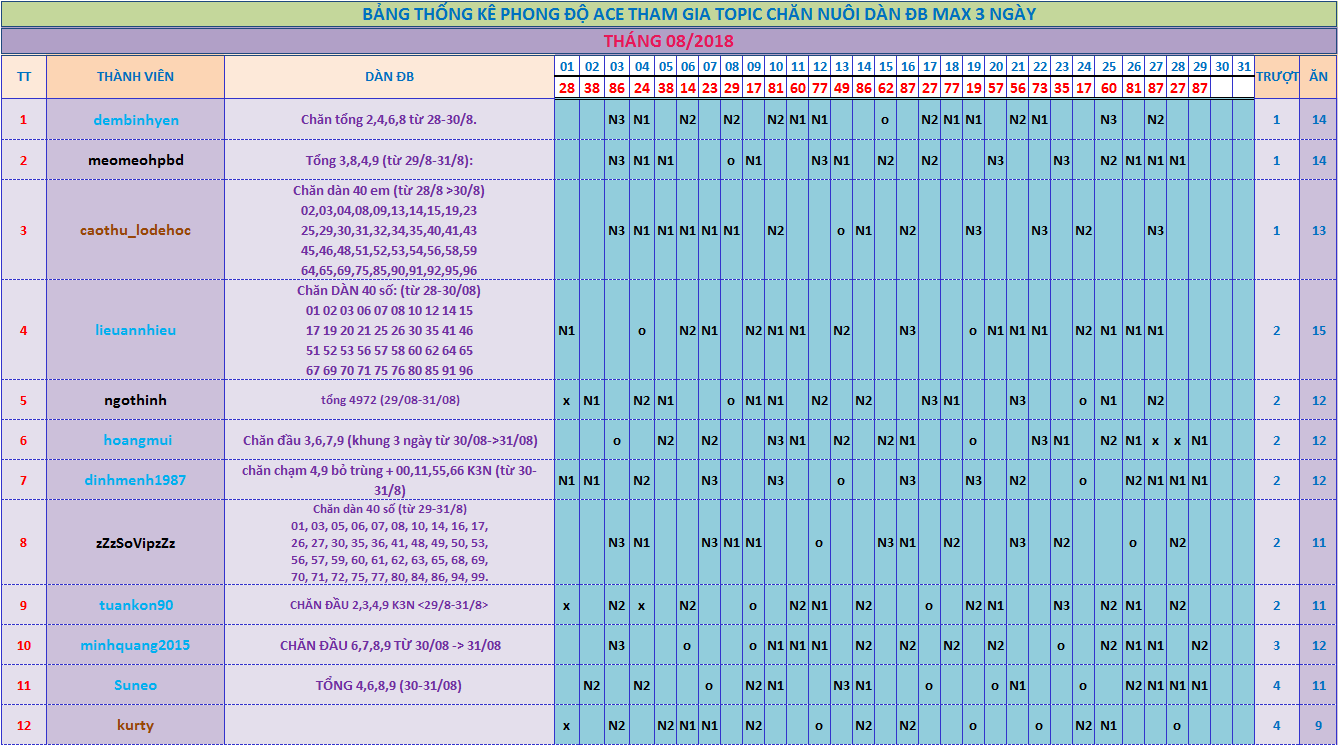This screenshot has height=745, width=1338.
Task: Select lieuannhieu's 'Chăn DÀN 40 số' cell
Action: coord(390,330)
